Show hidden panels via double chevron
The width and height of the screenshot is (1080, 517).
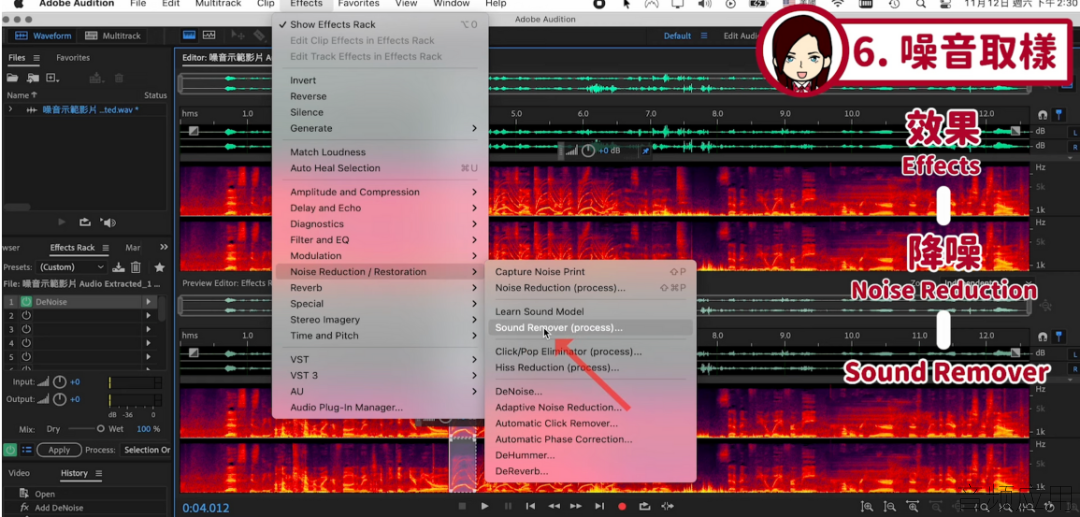coord(164,247)
